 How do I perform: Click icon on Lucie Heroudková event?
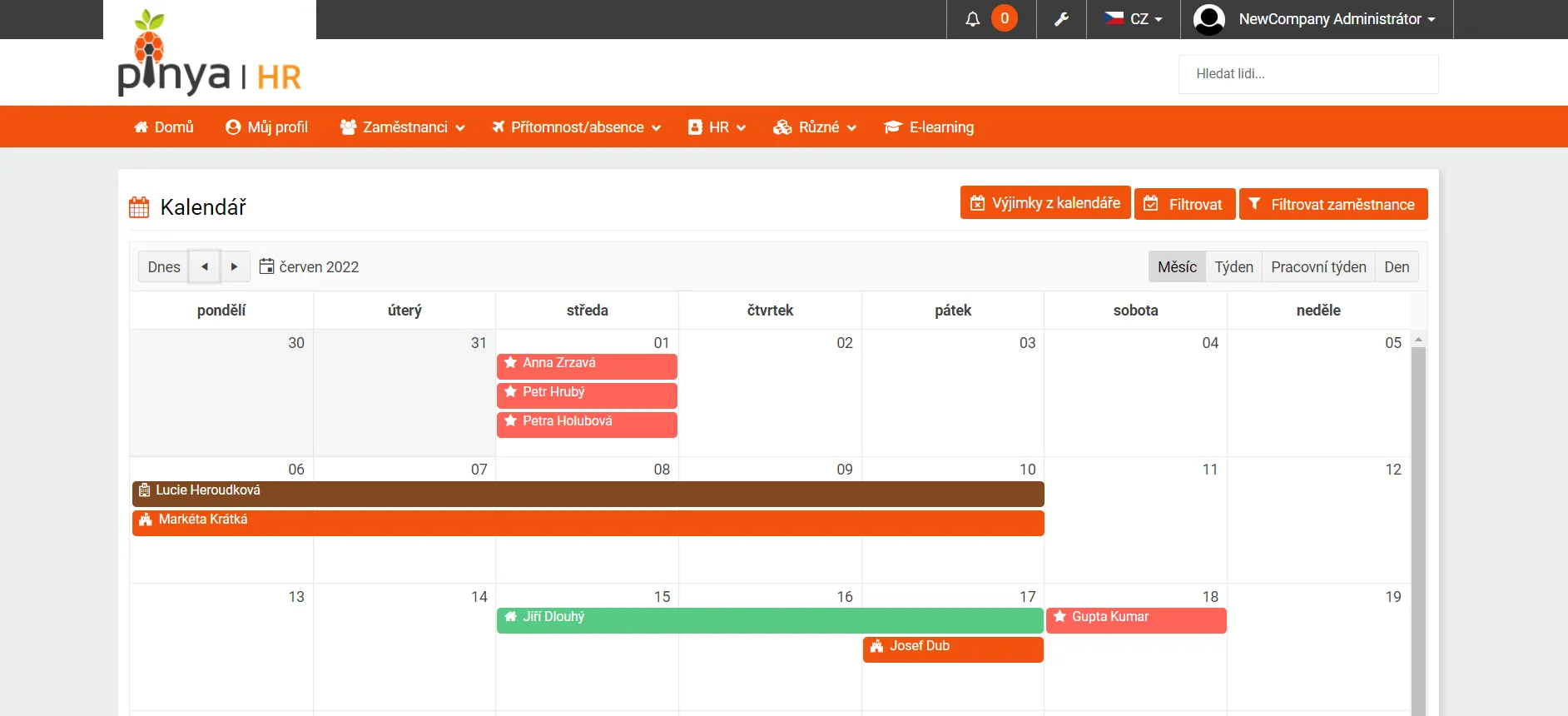[x=145, y=490]
